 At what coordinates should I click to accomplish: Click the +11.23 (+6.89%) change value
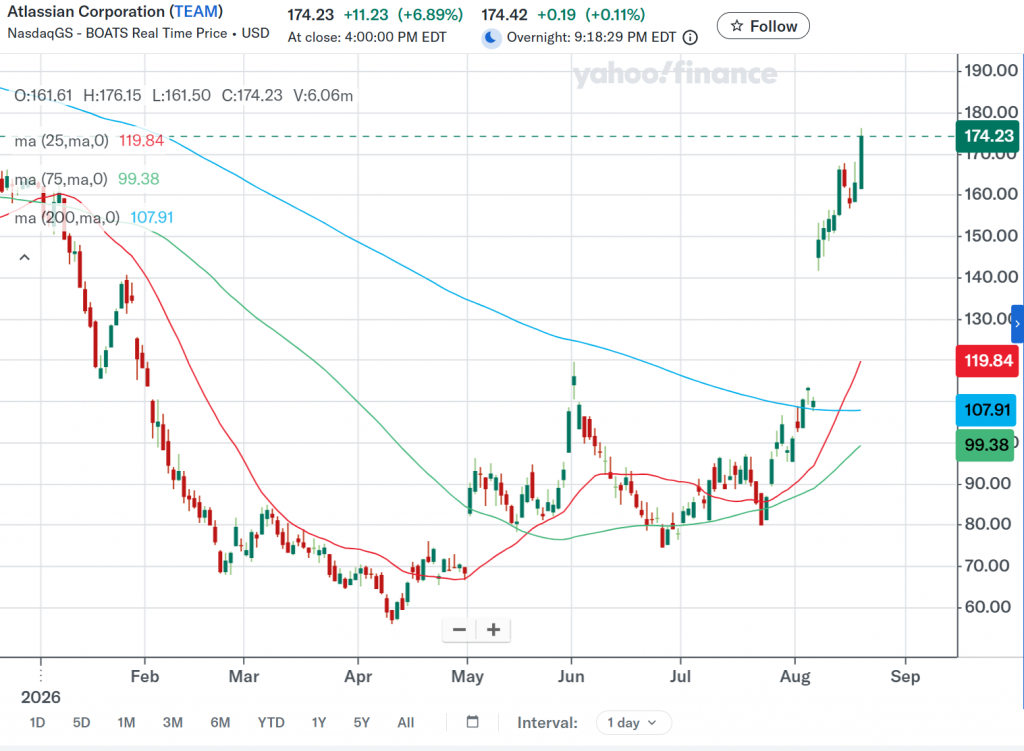tap(404, 14)
